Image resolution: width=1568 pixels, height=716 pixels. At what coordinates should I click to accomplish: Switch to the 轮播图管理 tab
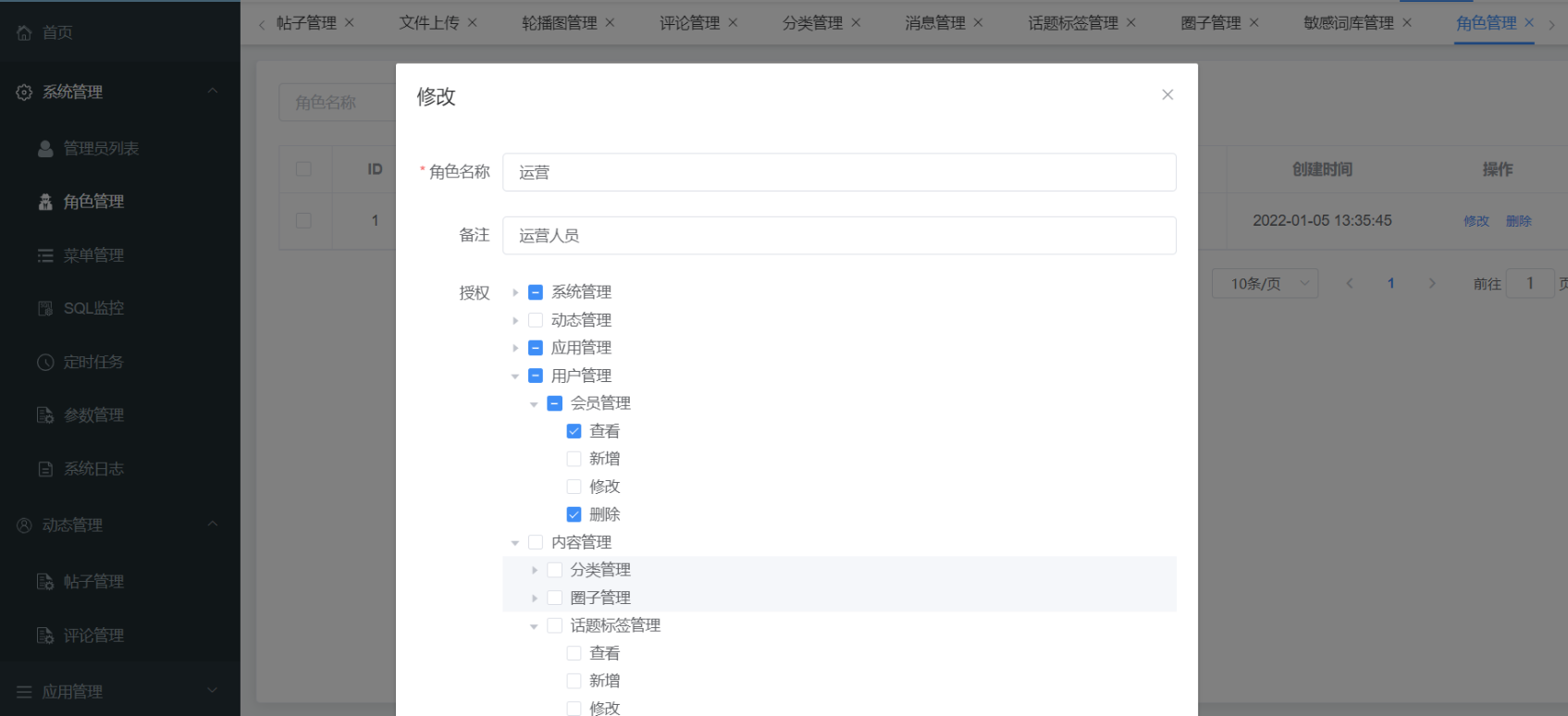pos(560,23)
